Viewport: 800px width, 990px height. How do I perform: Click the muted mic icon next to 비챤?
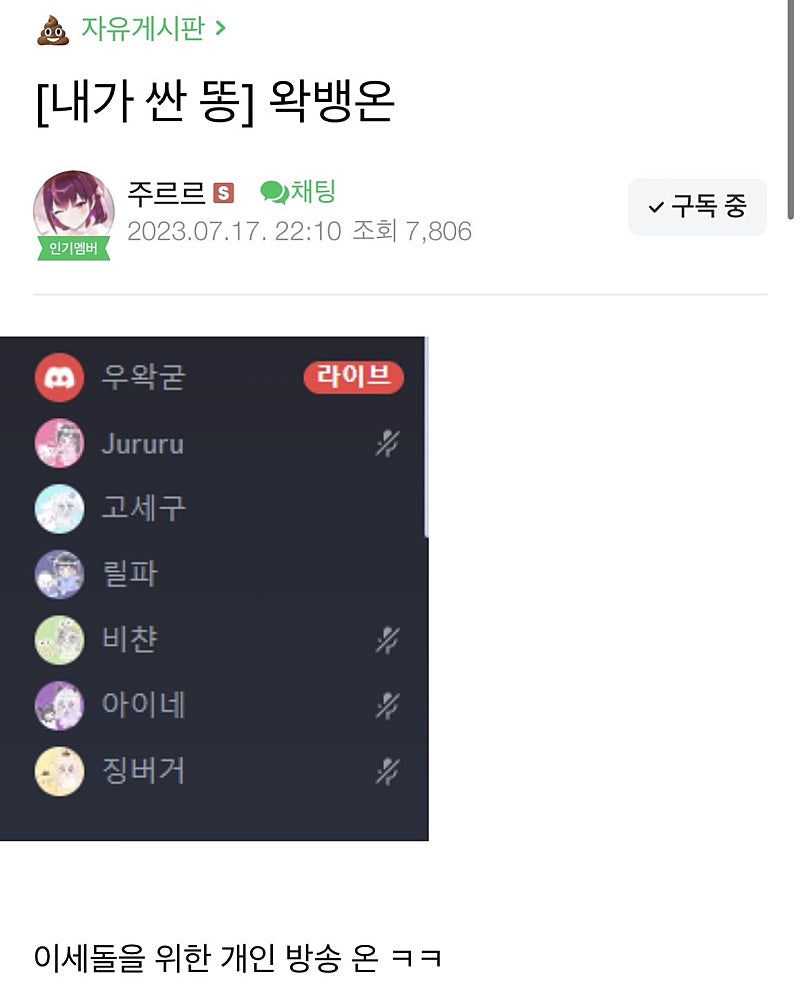388,640
